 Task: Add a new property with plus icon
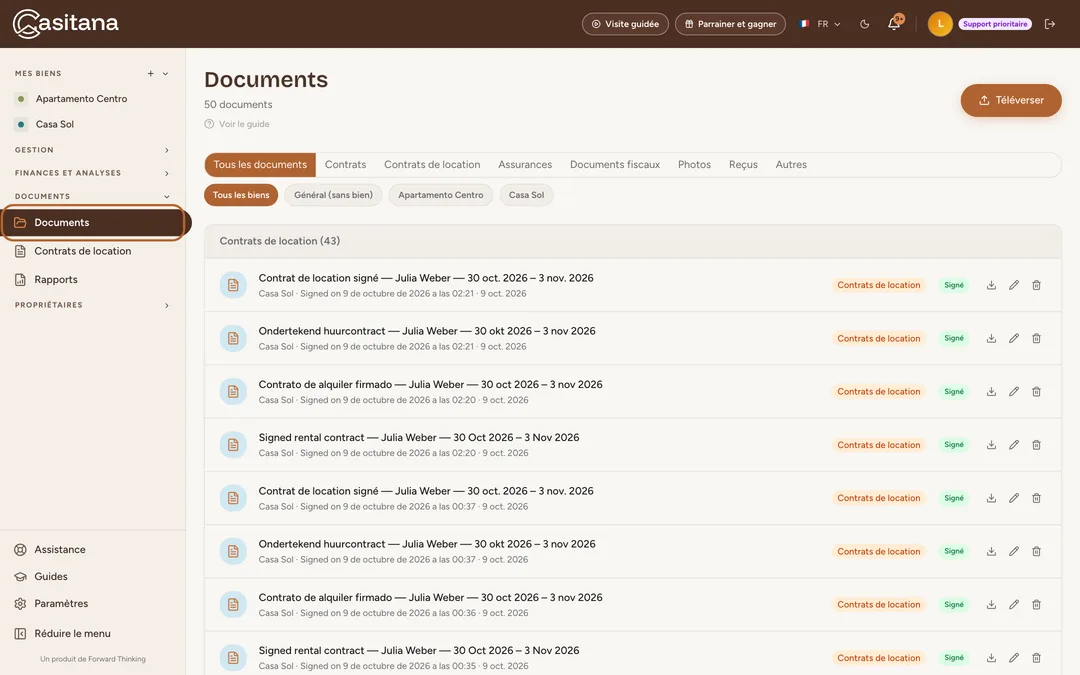click(x=150, y=74)
